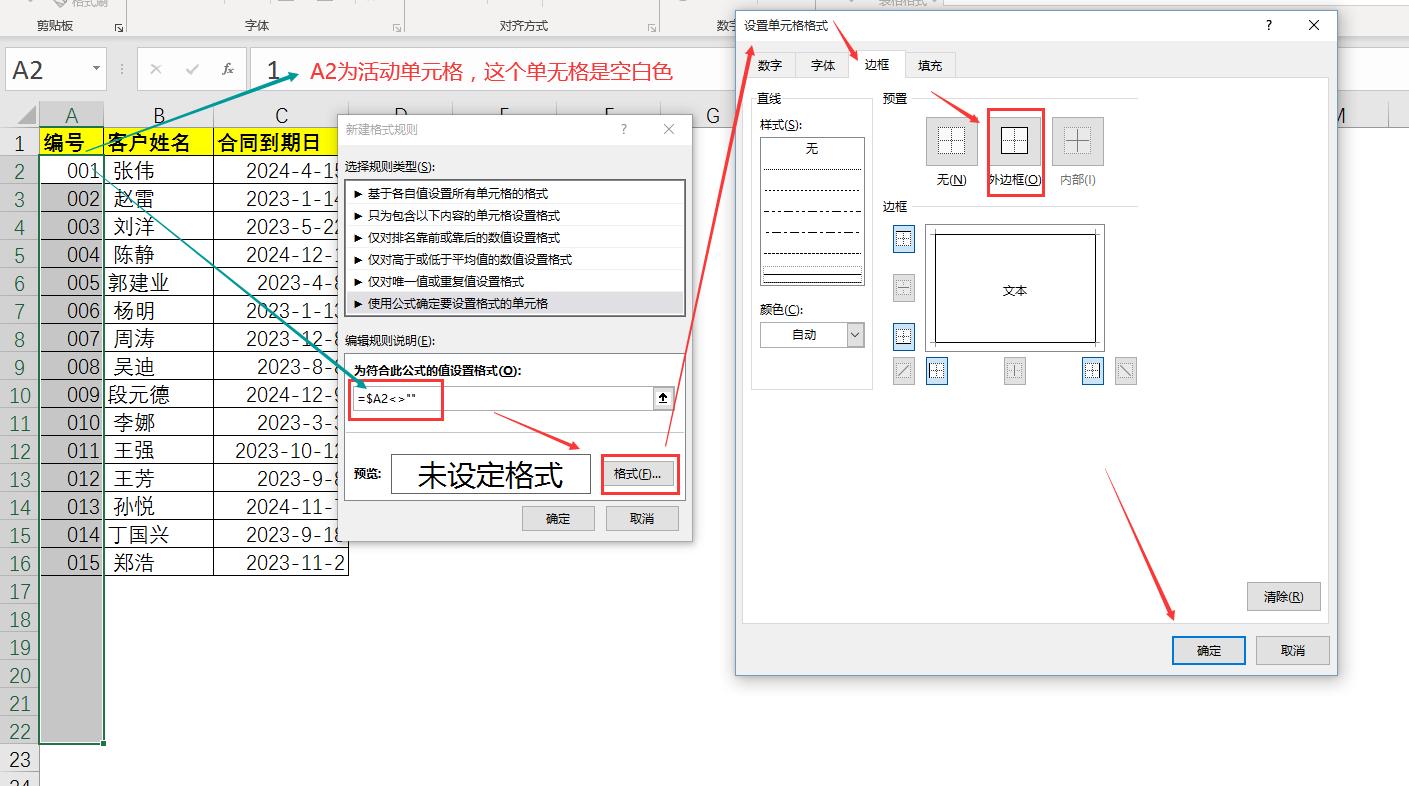The width and height of the screenshot is (1409, 786).
Task: Click cell containing 张伟
Action: click(x=159, y=170)
